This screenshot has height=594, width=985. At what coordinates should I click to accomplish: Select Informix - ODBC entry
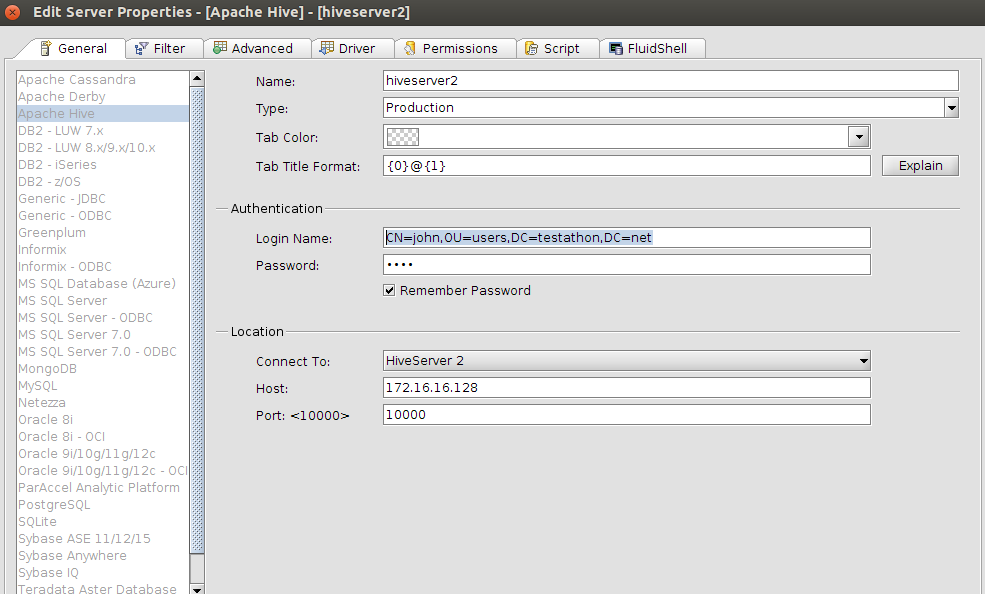point(102,266)
